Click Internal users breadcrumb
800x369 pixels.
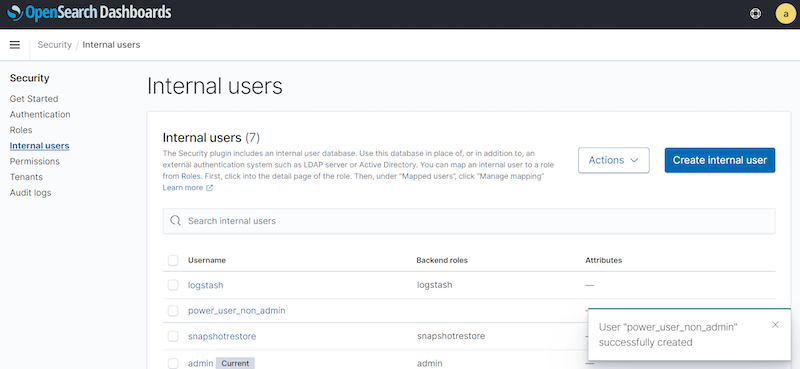click(x=111, y=45)
